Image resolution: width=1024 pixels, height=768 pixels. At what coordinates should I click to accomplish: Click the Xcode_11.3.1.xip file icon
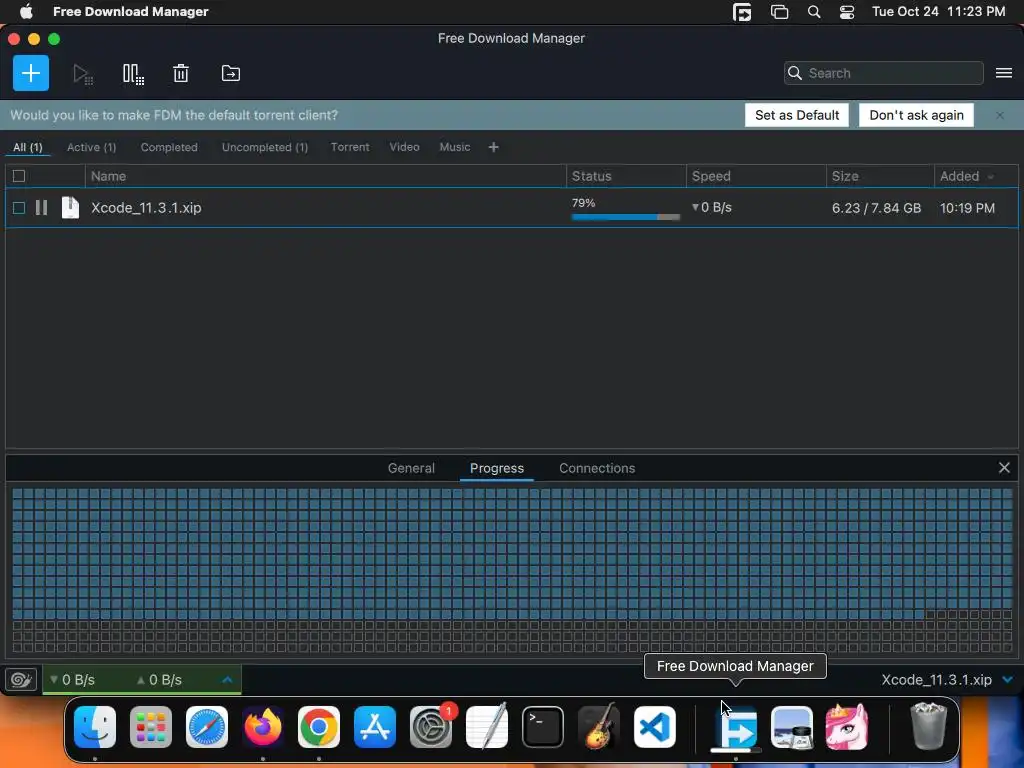70,208
